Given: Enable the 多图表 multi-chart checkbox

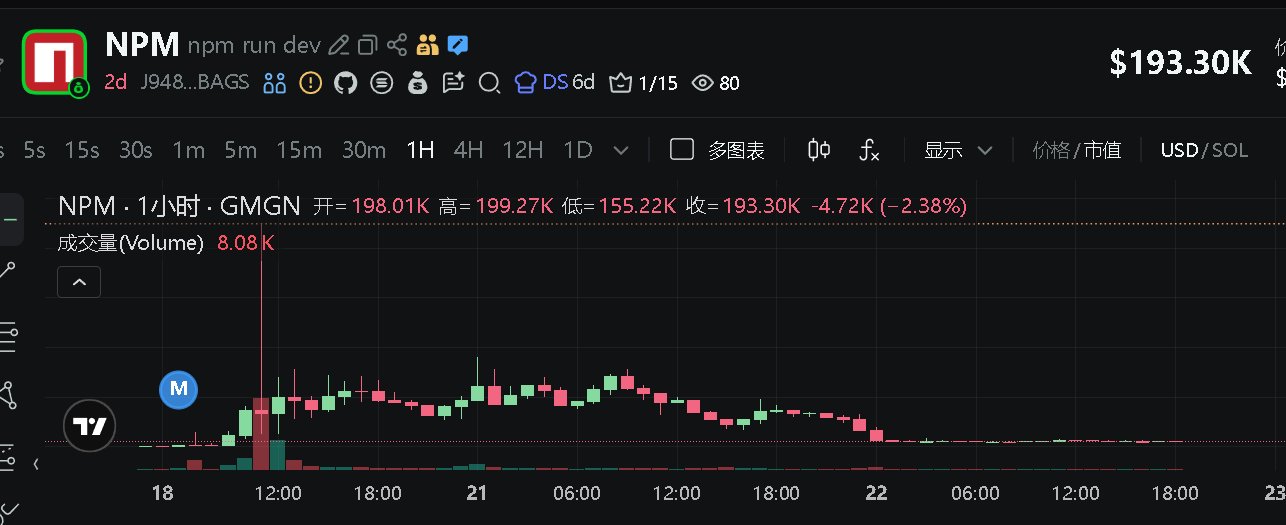Looking at the screenshot, I should coord(682,150).
